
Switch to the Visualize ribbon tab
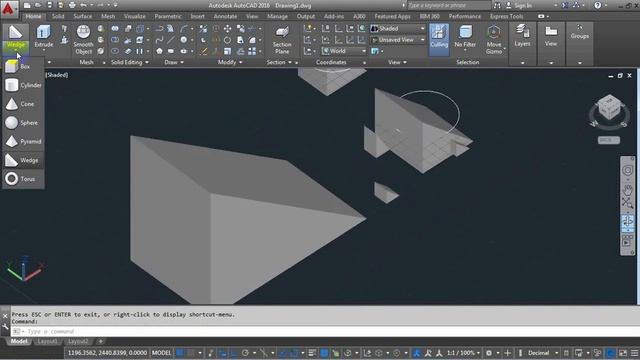[x=135, y=16]
